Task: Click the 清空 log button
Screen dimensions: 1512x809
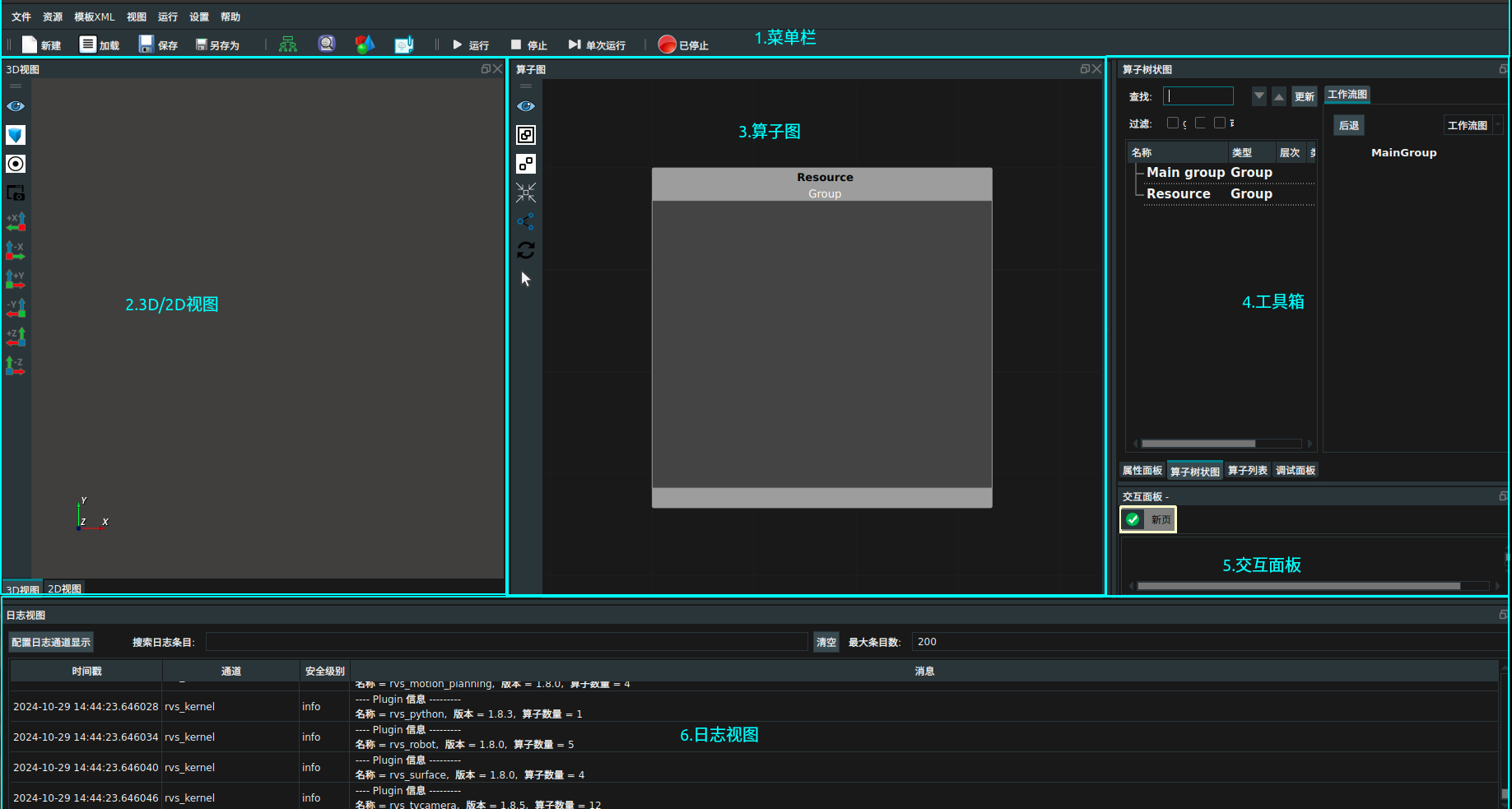Action: point(826,642)
